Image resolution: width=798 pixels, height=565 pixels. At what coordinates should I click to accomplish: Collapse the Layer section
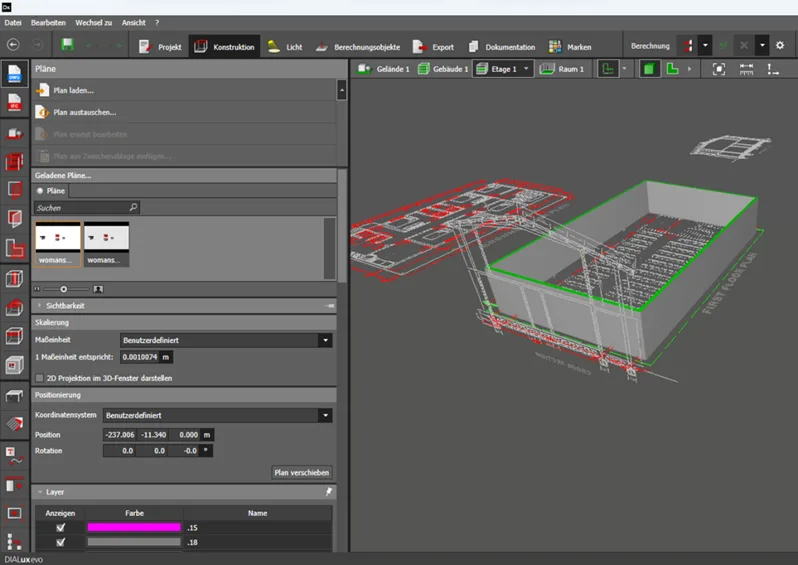click(39, 492)
